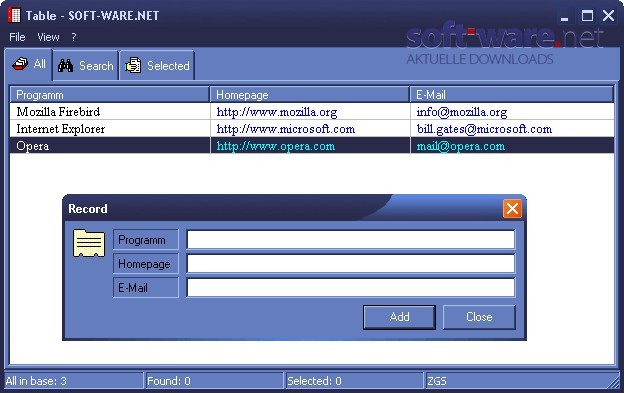
Task: Click the yellow note icon in Record dialog
Action: (89, 243)
